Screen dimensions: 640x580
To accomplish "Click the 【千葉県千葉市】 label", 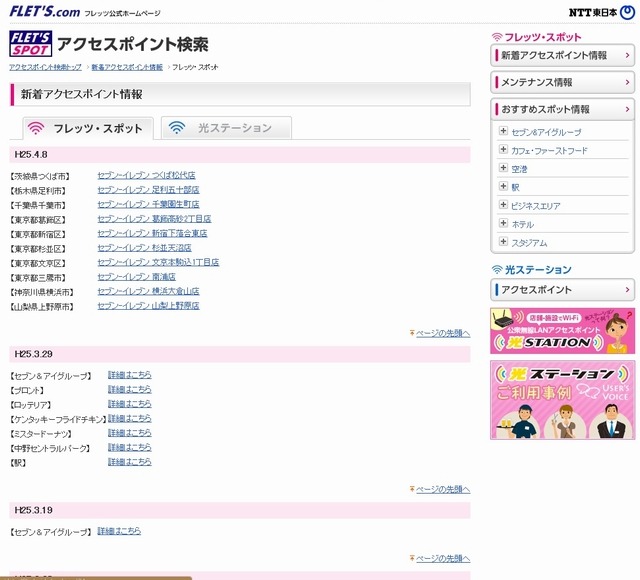I will [x=38, y=205].
